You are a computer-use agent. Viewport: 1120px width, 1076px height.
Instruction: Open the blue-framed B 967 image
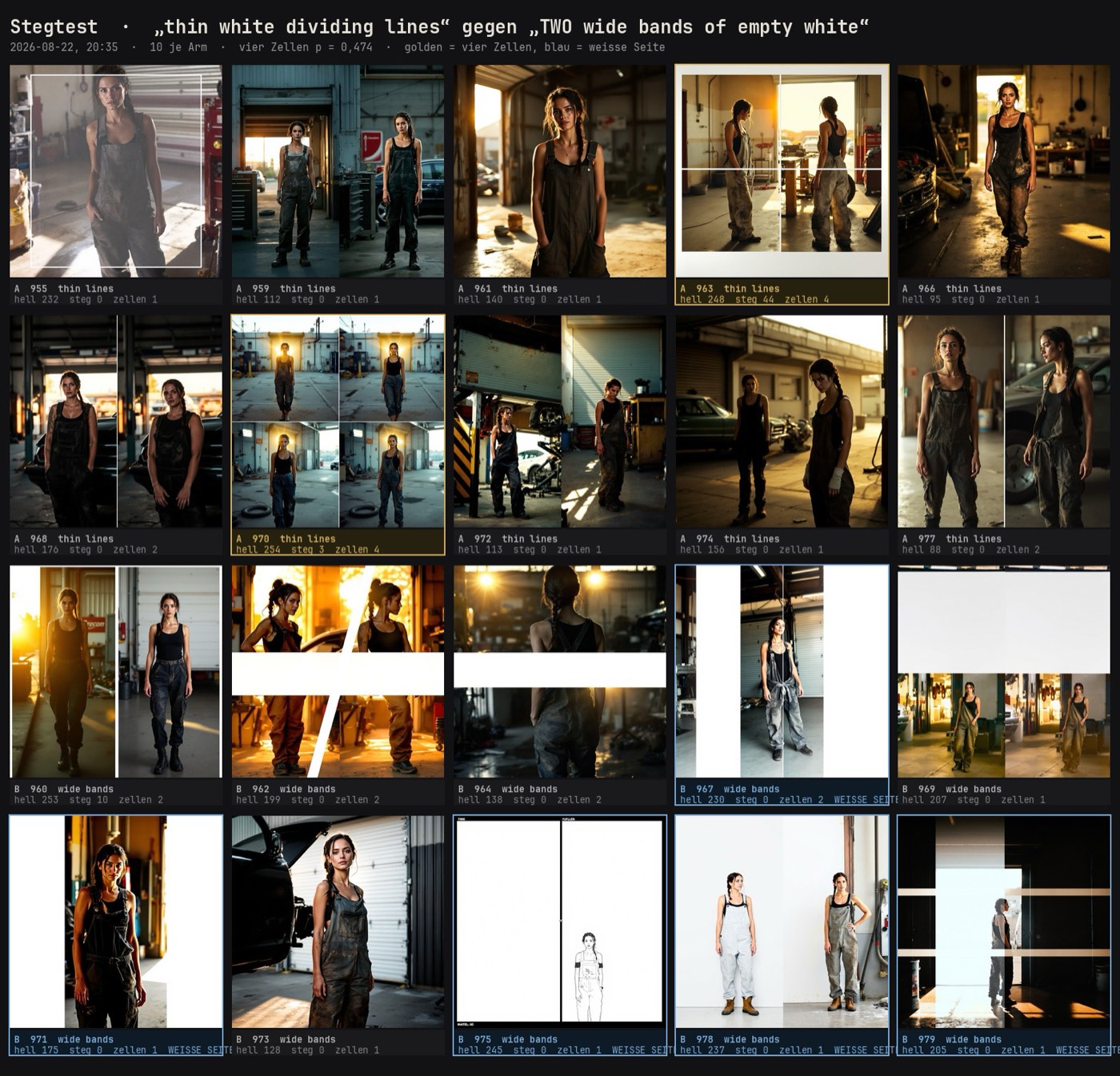(x=782, y=672)
